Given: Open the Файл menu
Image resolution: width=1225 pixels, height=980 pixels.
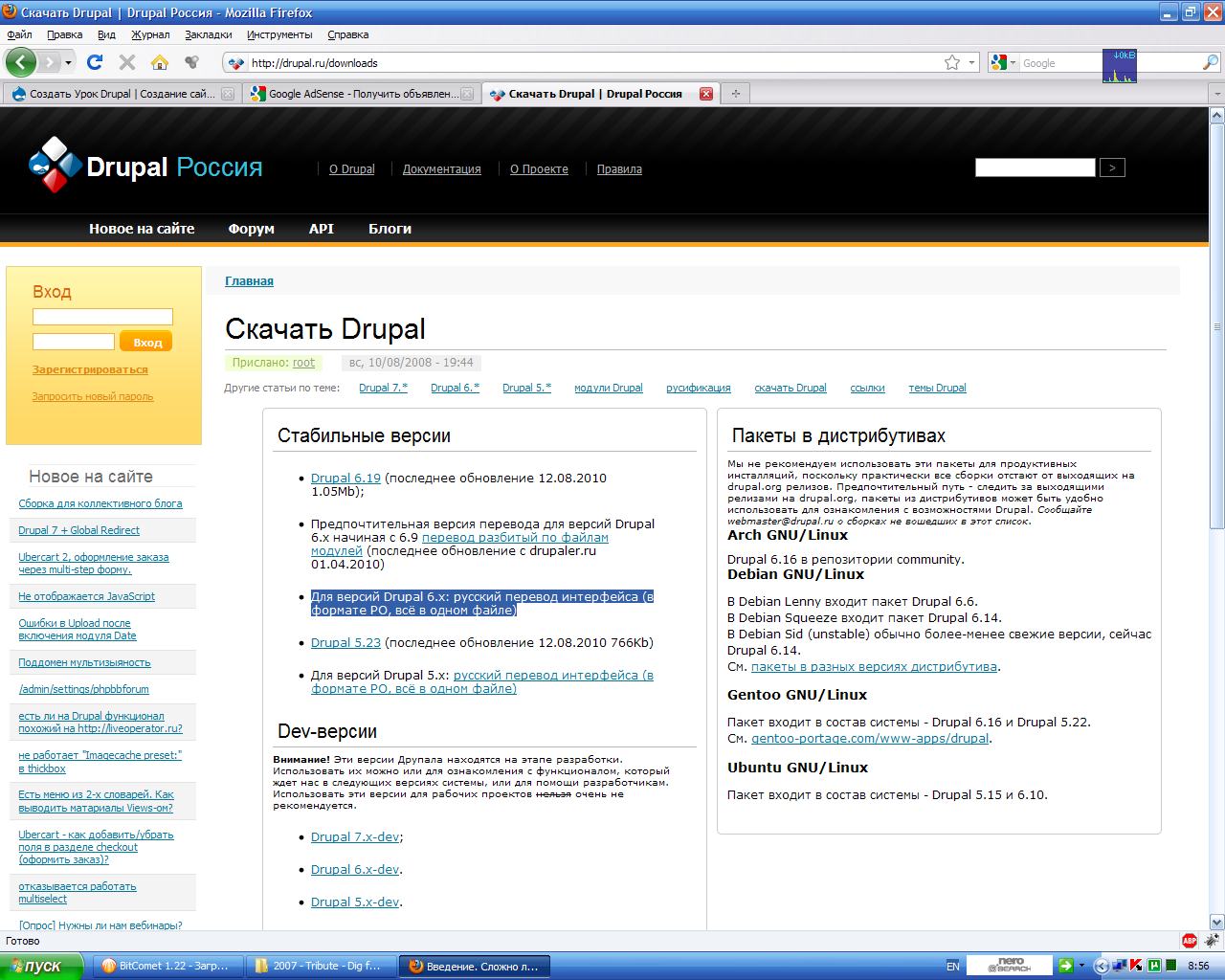Looking at the screenshot, I should pyautogui.click(x=19, y=34).
